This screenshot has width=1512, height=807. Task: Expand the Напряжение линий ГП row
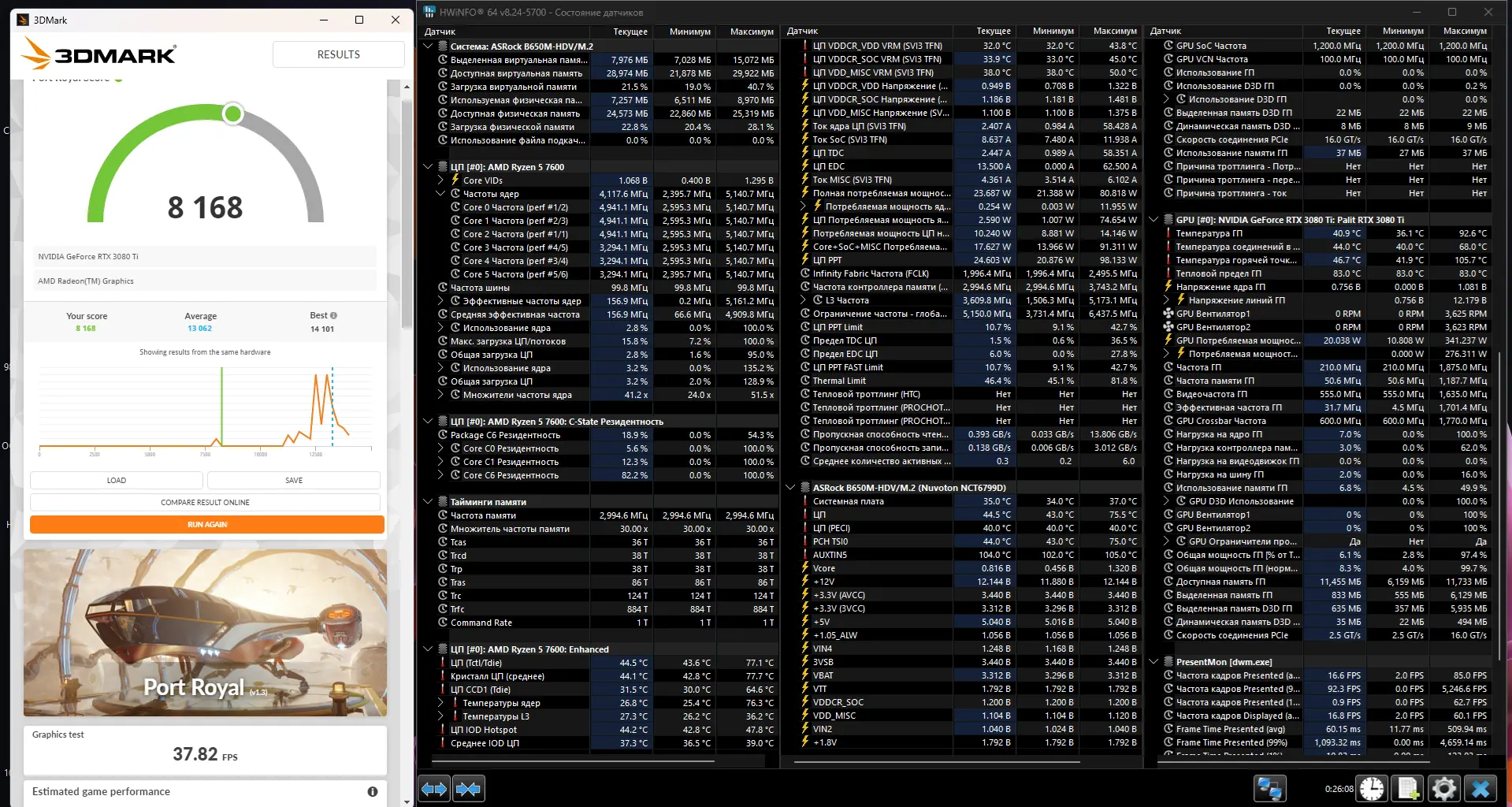pyautogui.click(x=1166, y=300)
